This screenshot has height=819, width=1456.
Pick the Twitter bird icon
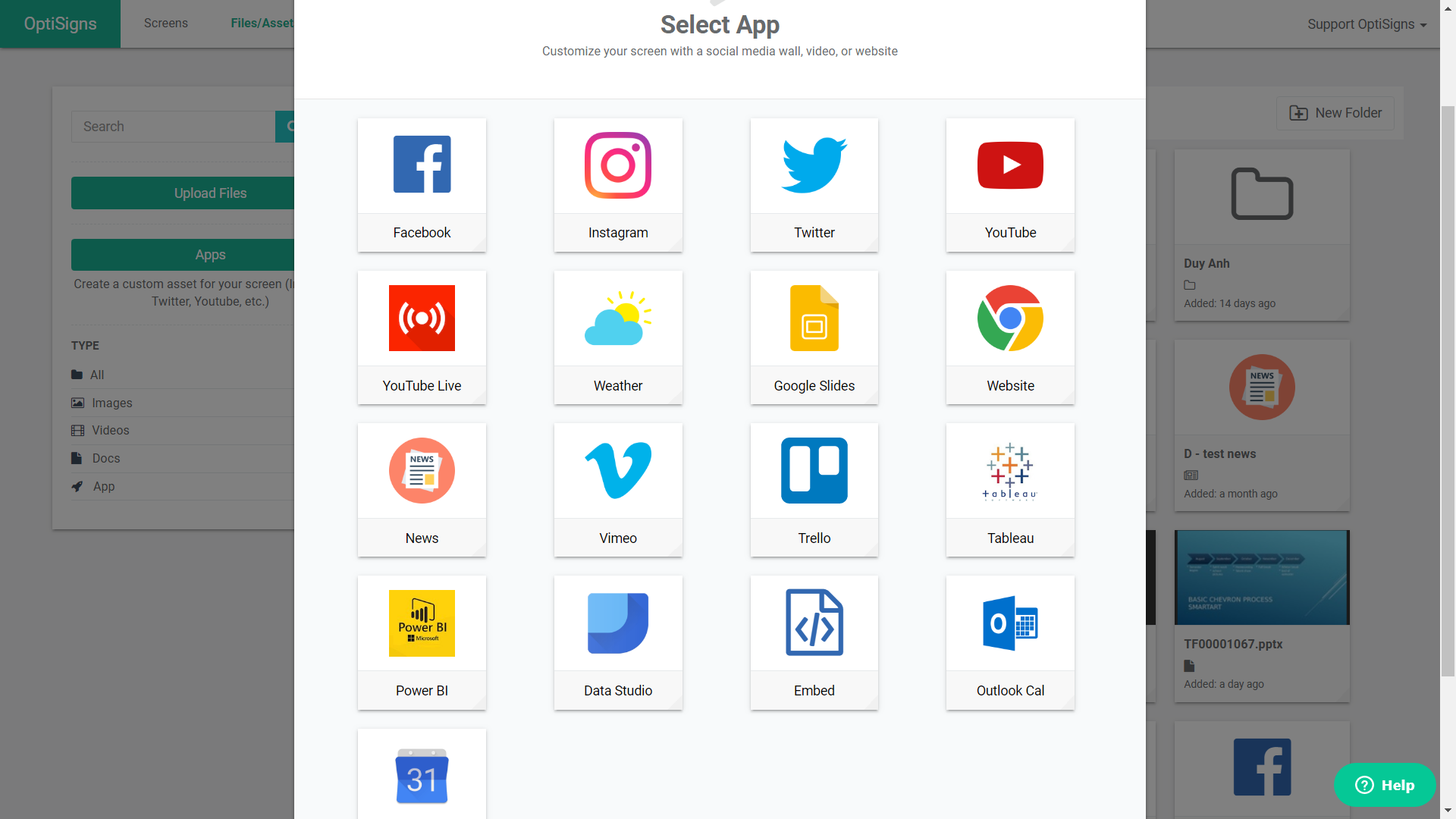click(x=814, y=165)
